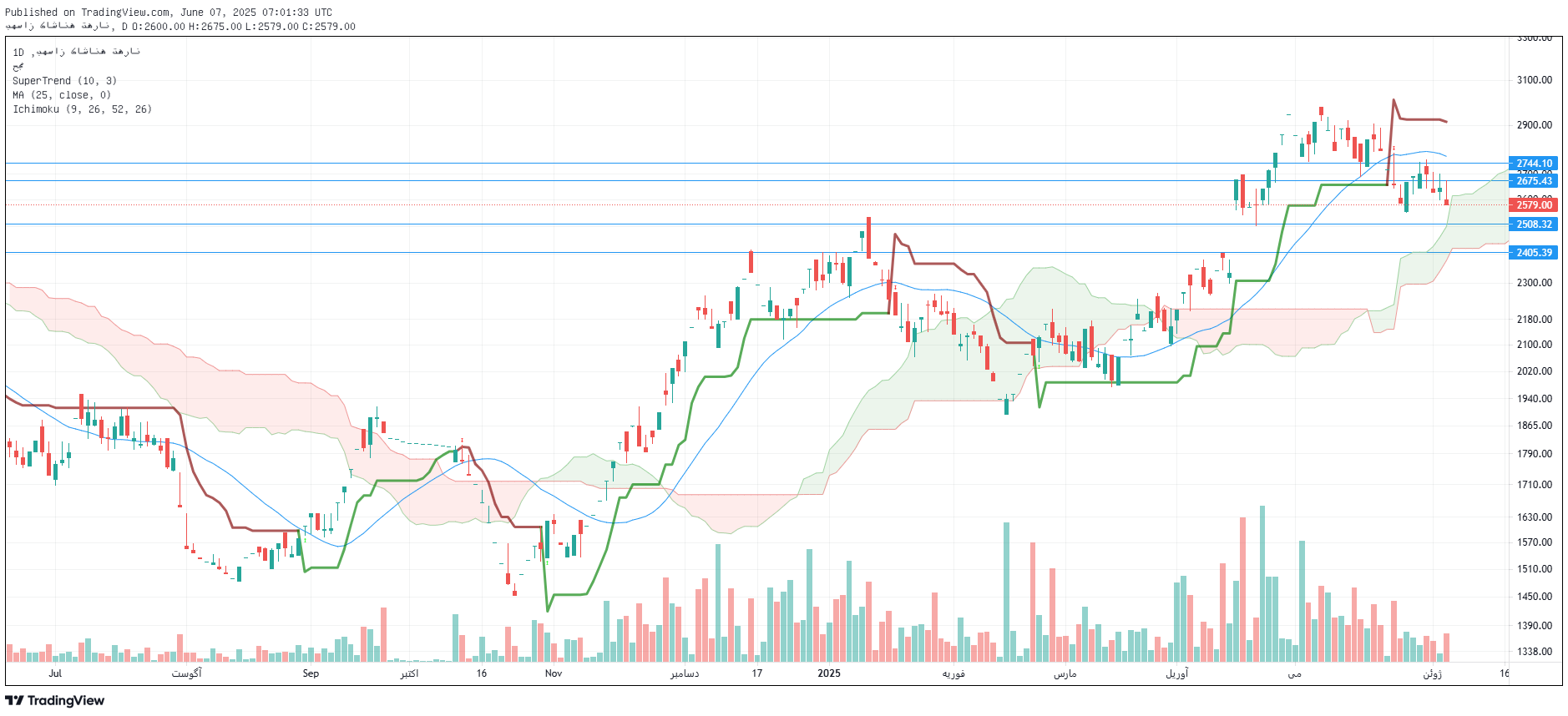
Task: Click the TradingView logo
Action: tap(54, 700)
